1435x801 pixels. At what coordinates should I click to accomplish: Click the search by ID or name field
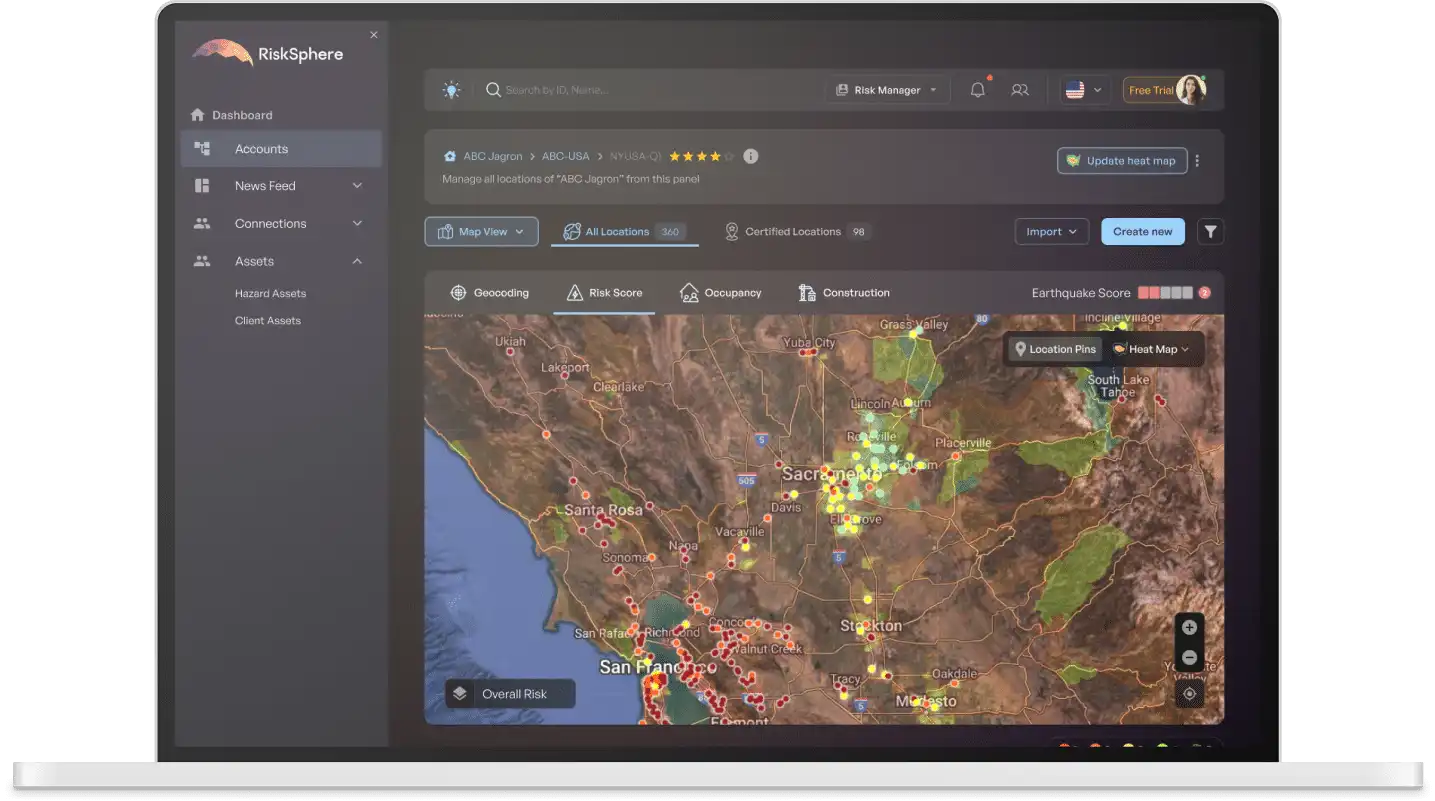650,90
